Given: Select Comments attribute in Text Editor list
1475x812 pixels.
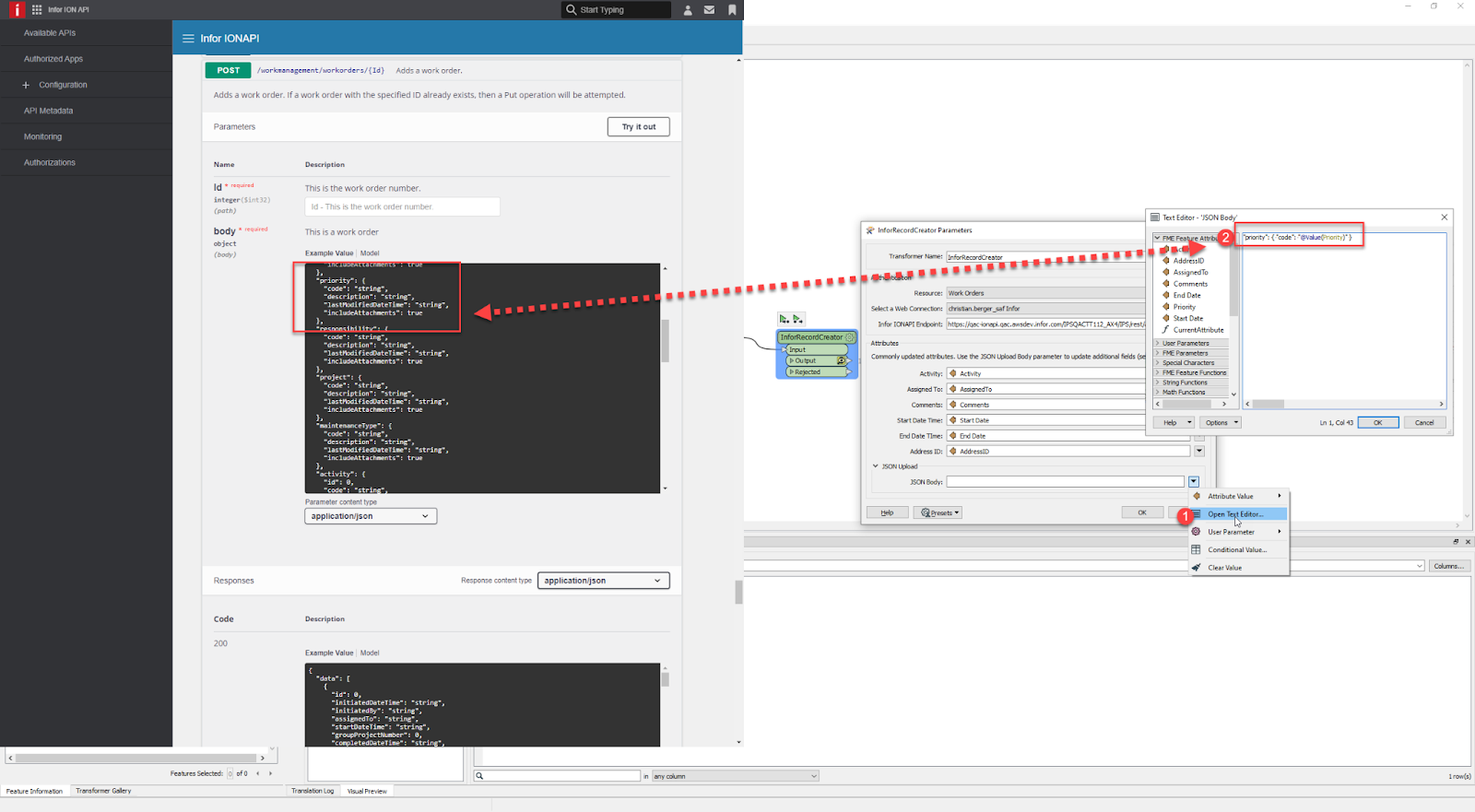Looking at the screenshot, I should point(1190,284).
